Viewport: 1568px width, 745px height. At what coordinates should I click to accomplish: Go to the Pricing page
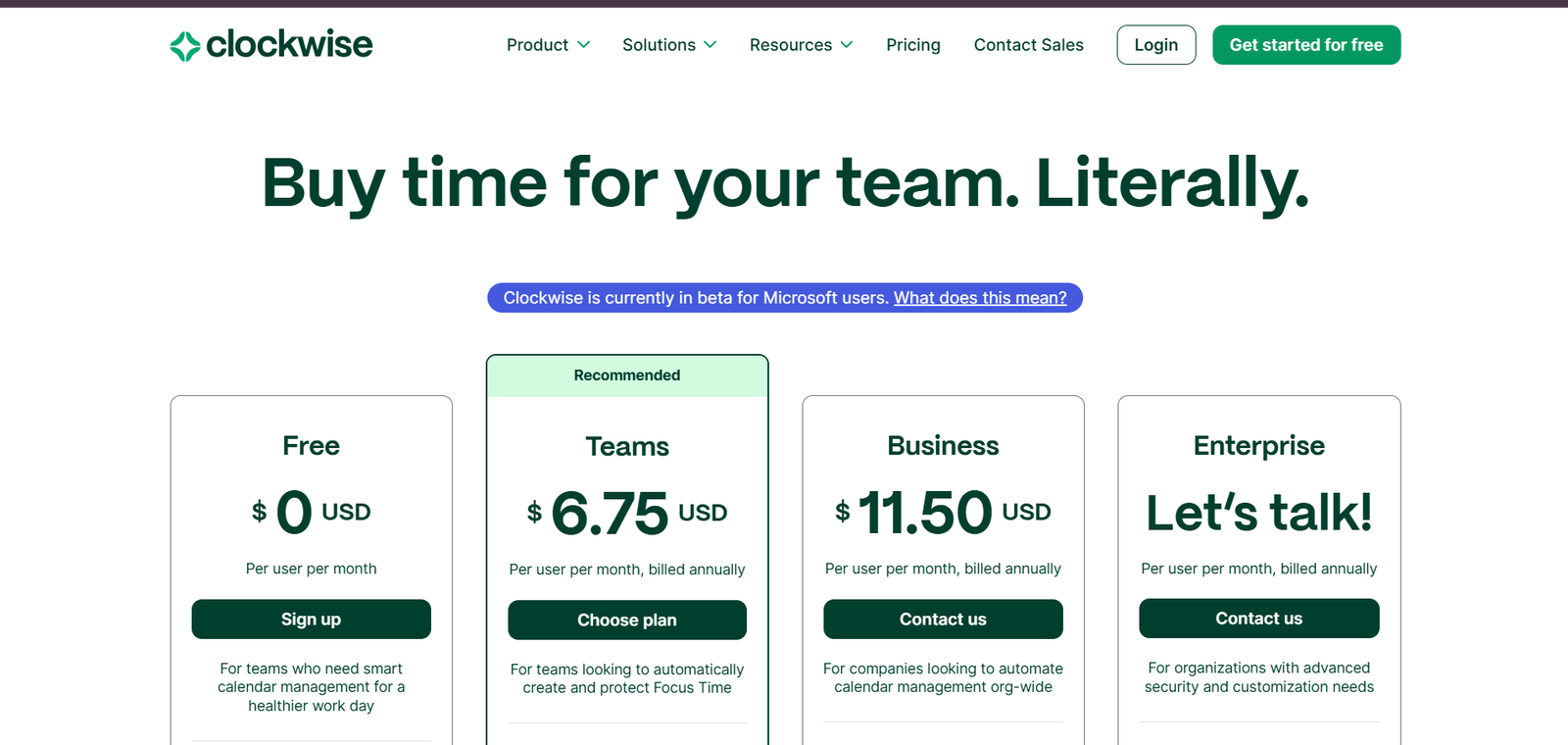pyautogui.click(x=913, y=45)
